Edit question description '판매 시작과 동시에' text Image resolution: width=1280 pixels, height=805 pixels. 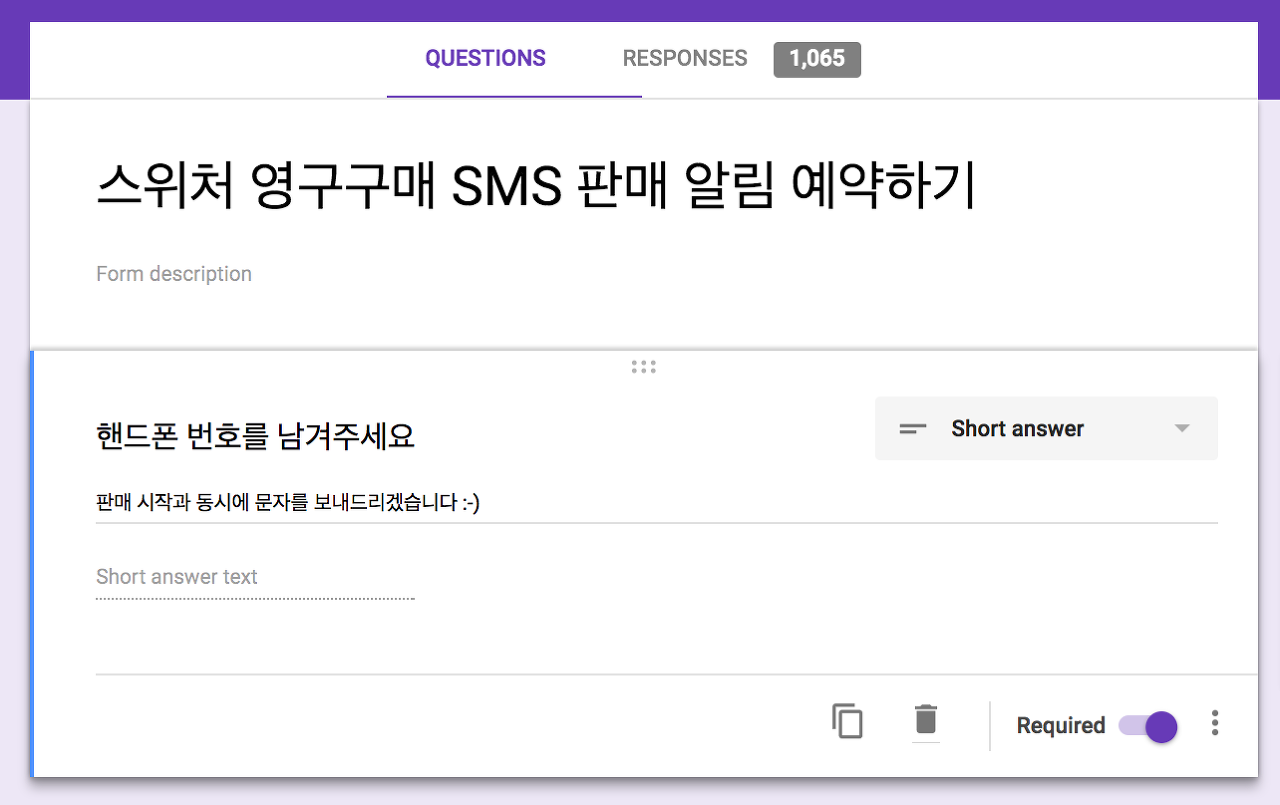point(288,503)
